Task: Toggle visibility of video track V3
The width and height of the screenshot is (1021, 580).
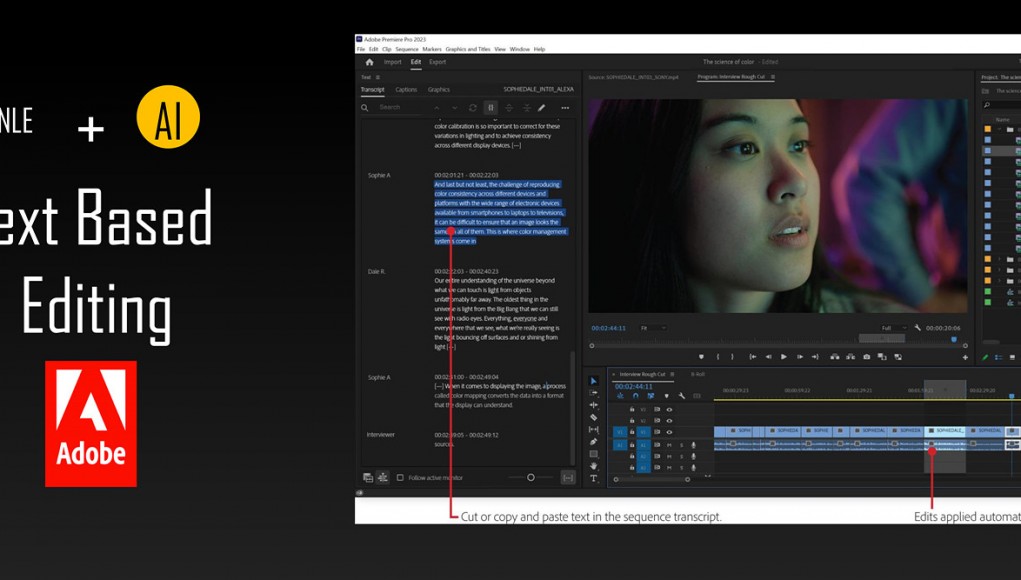Action: pyautogui.click(x=669, y=409)
